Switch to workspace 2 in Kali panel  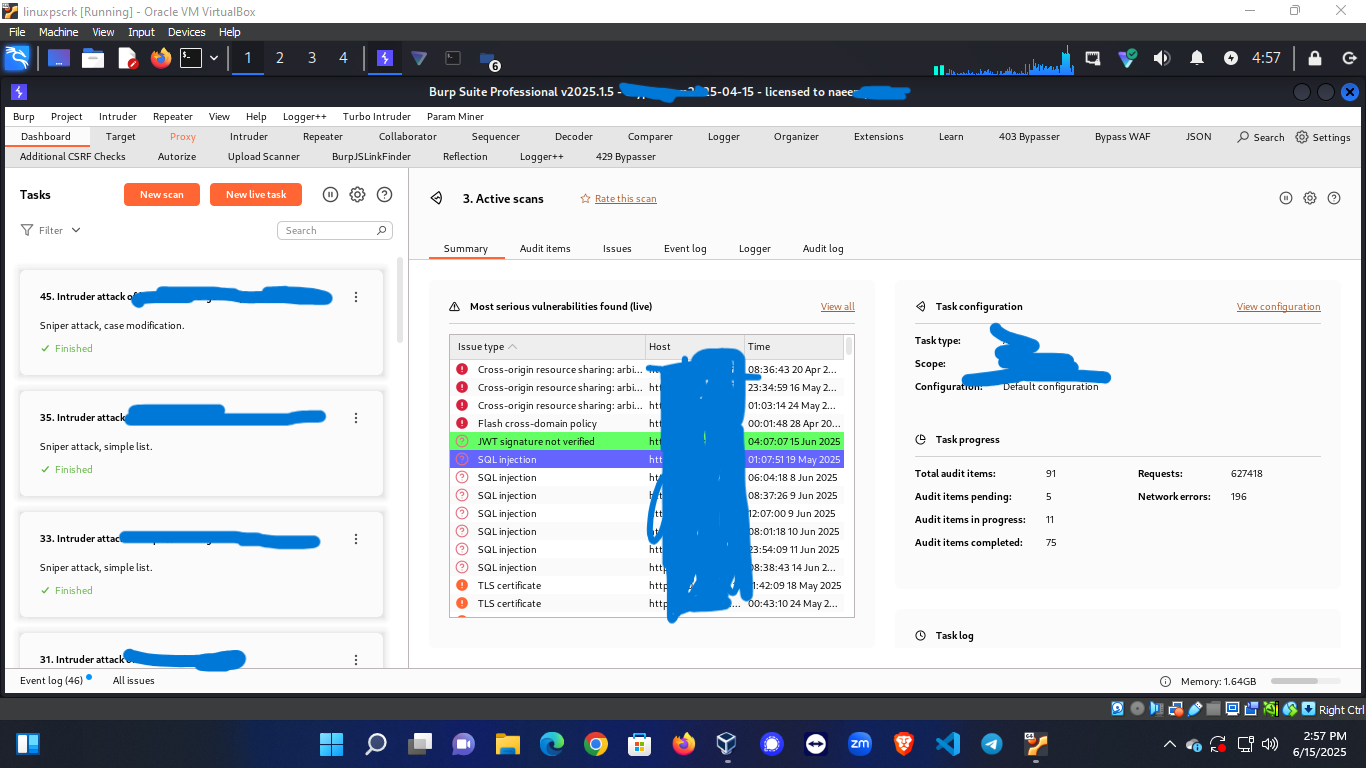280,58
